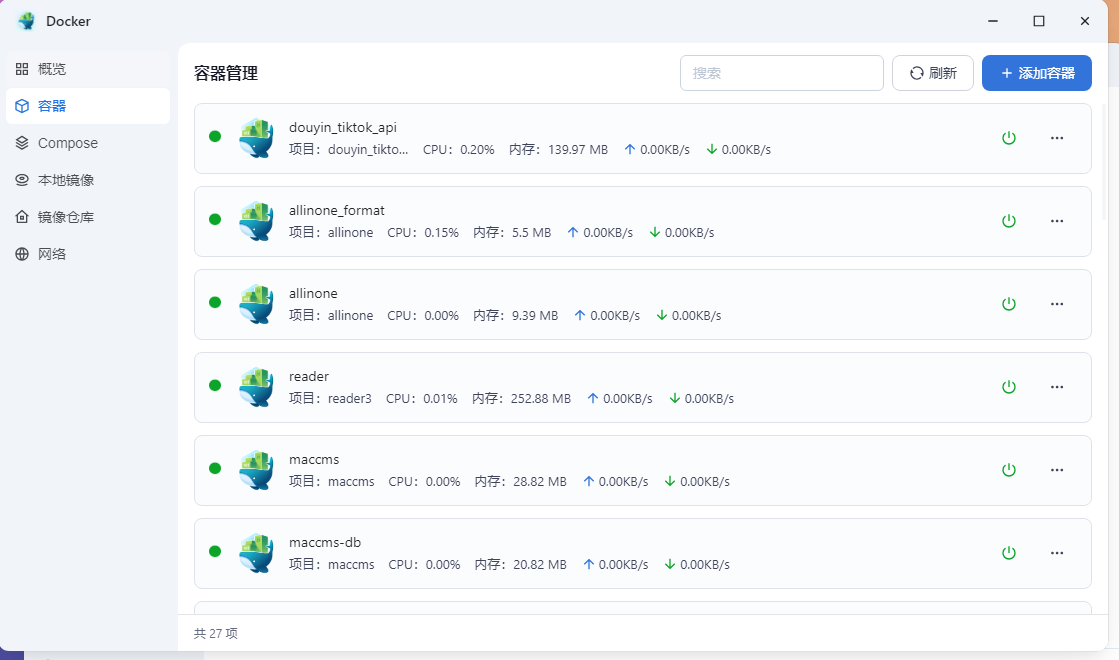Open more options for allinone_format
1119x660 pixels.
[x=1057, y=221]
